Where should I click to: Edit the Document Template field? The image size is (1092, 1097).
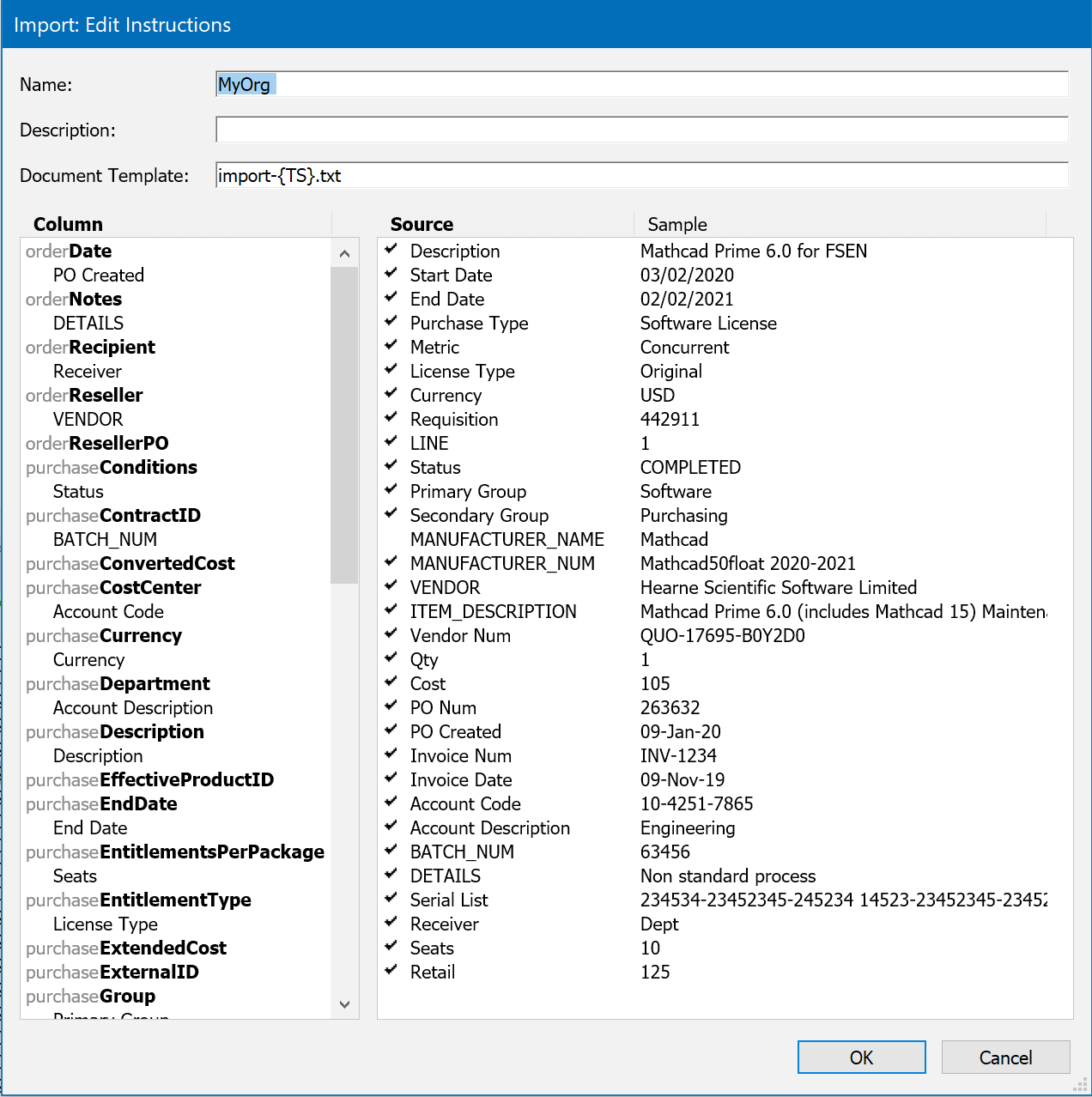pyautogui.click(x=601, y=175)
